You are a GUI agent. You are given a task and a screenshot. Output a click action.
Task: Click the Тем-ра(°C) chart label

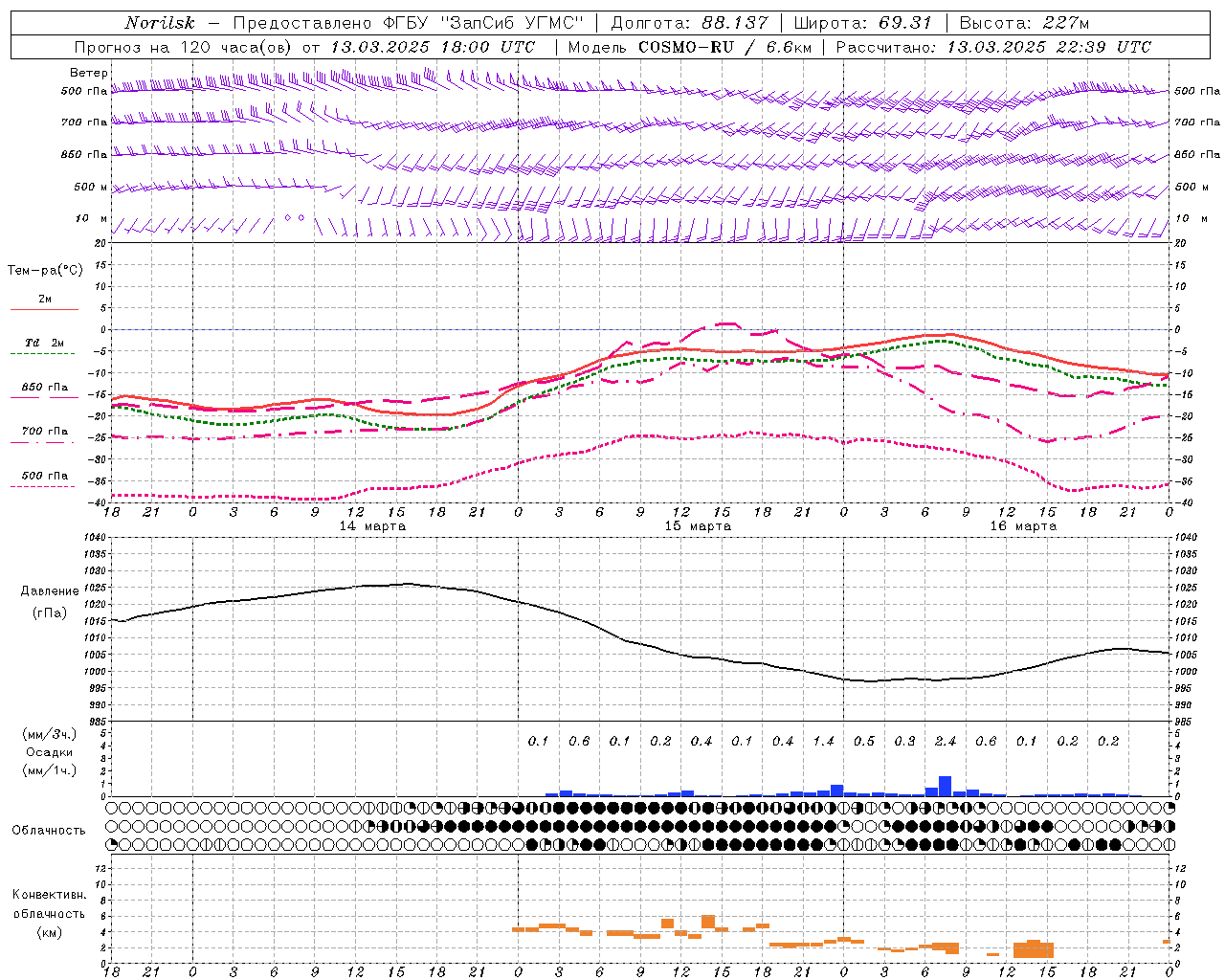click(x=45, y=271)
